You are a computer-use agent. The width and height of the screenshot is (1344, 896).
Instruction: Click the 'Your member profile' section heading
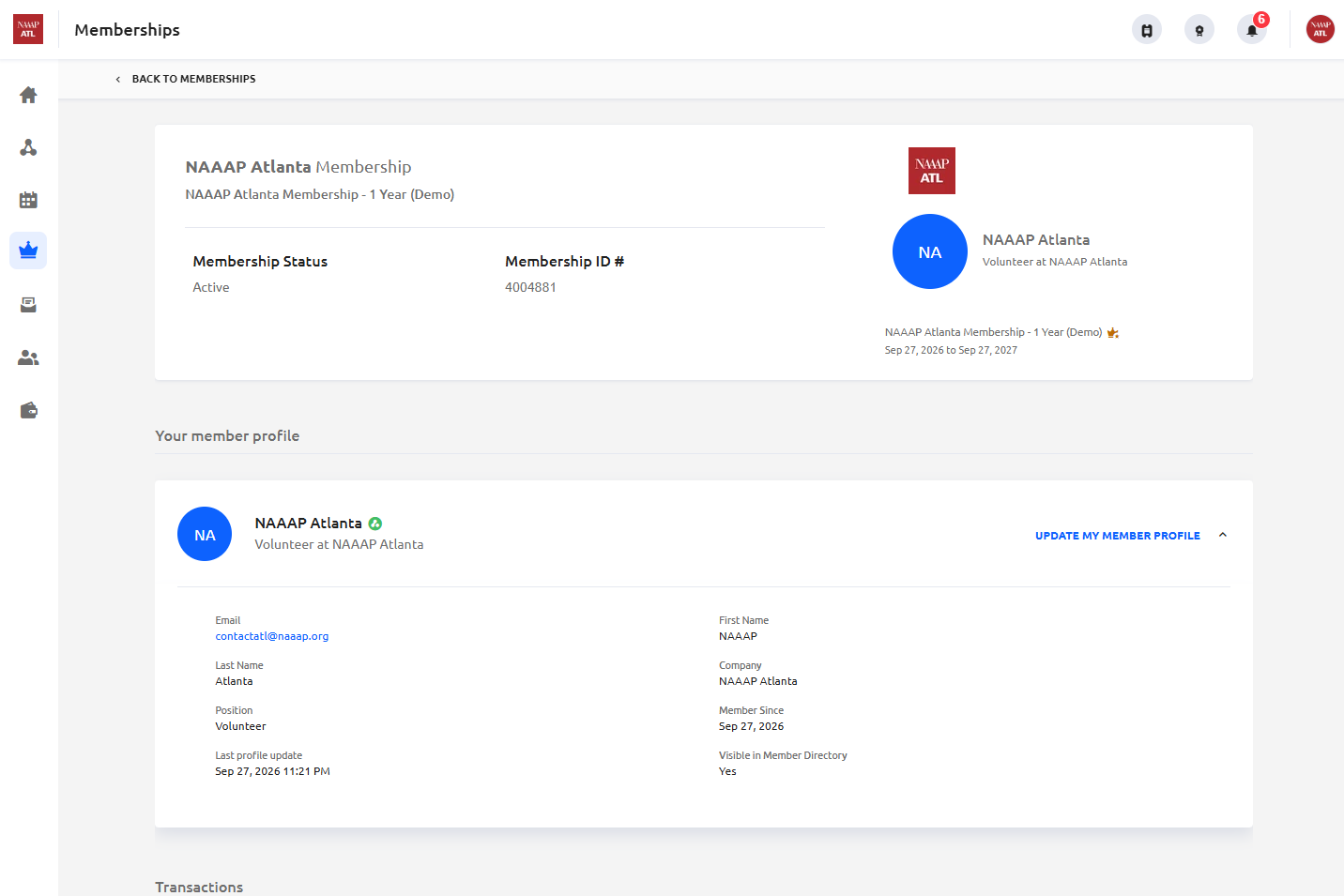pyautogui.click(x=227, y=435)
